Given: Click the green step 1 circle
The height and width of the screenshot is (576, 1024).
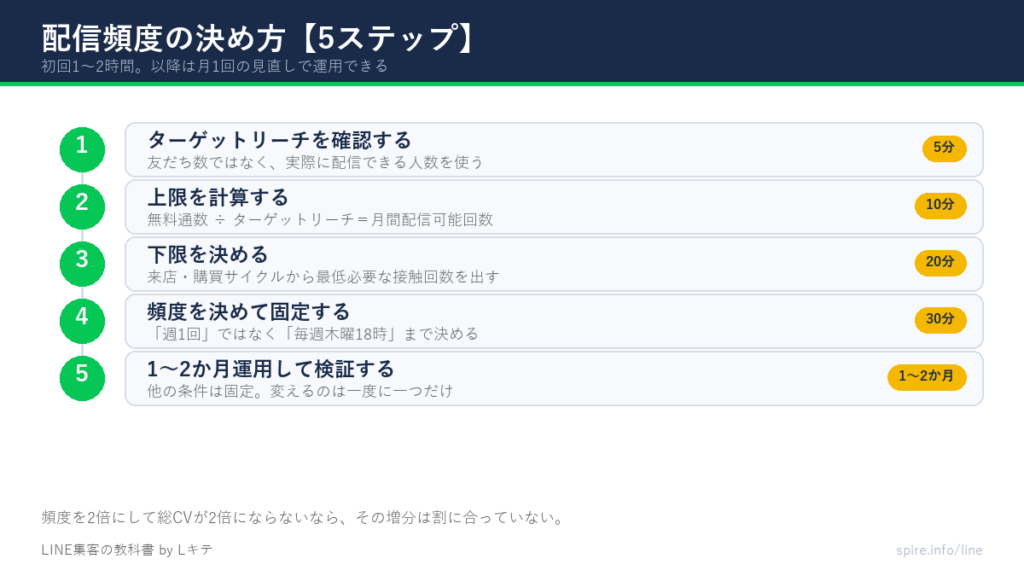Looking at the screenshot, I should [82, 150].
